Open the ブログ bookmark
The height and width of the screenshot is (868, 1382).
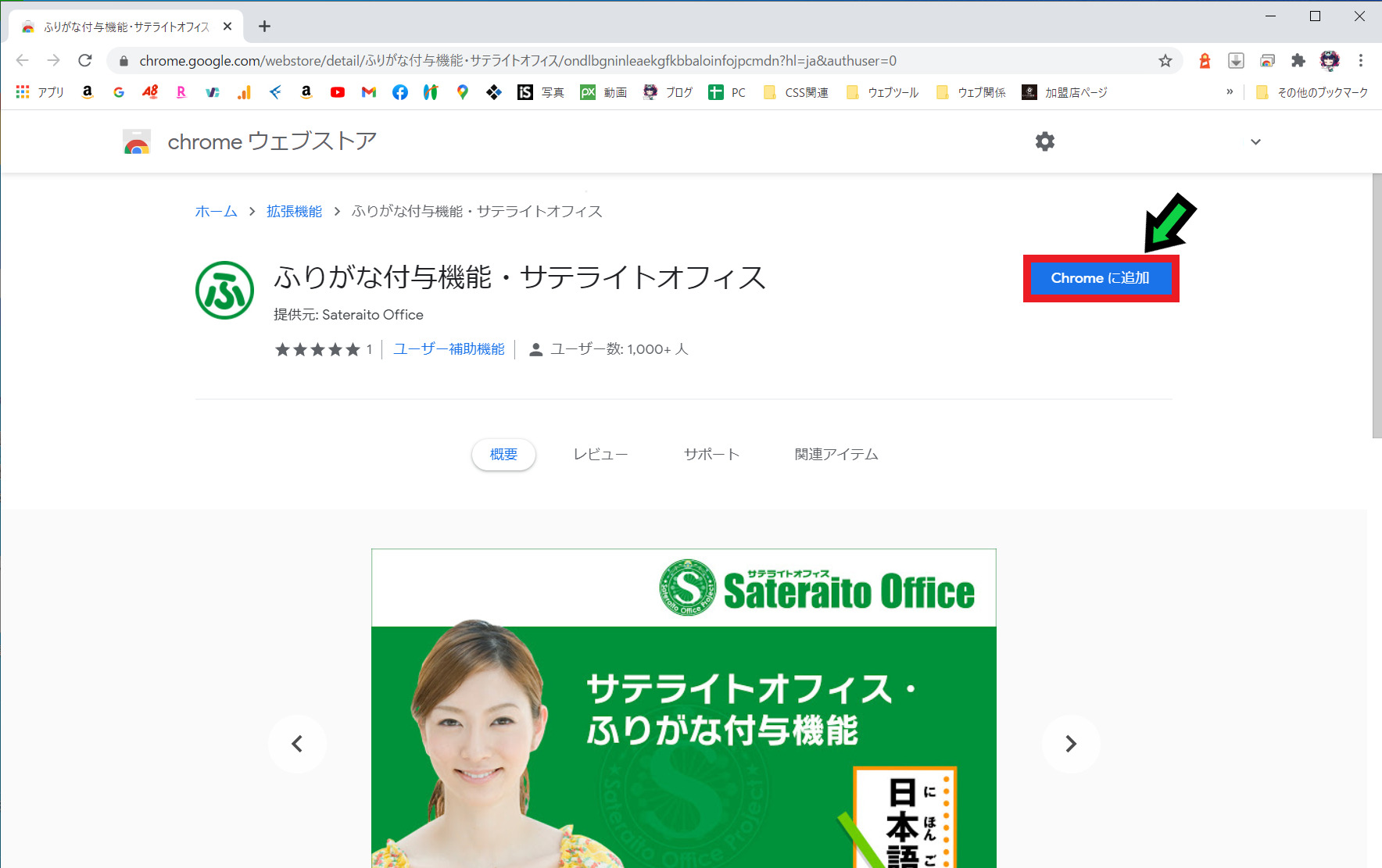point(668,92)
